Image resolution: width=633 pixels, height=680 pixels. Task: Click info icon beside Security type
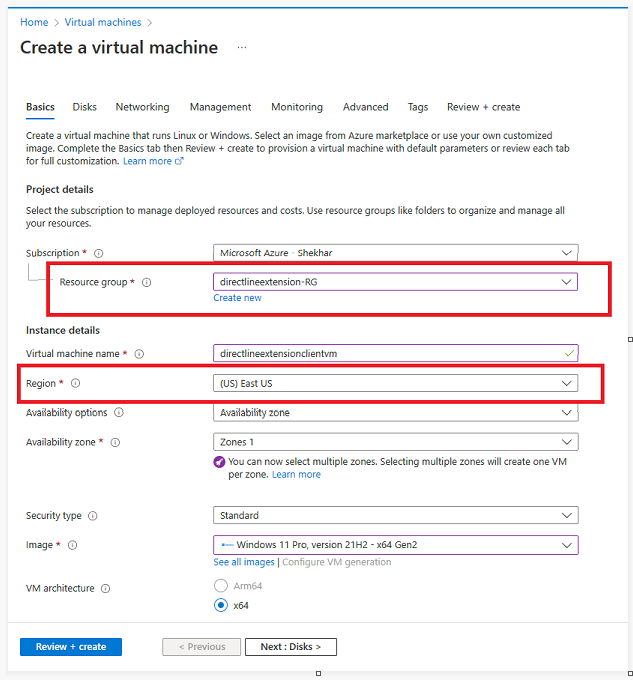click(x=93, y=516)
